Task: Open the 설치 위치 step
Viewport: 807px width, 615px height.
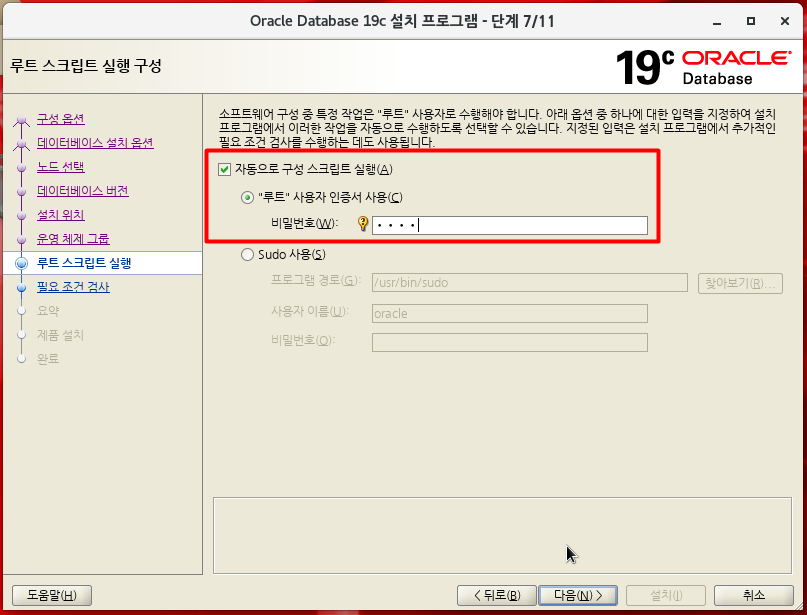Action: coord(61,215)
